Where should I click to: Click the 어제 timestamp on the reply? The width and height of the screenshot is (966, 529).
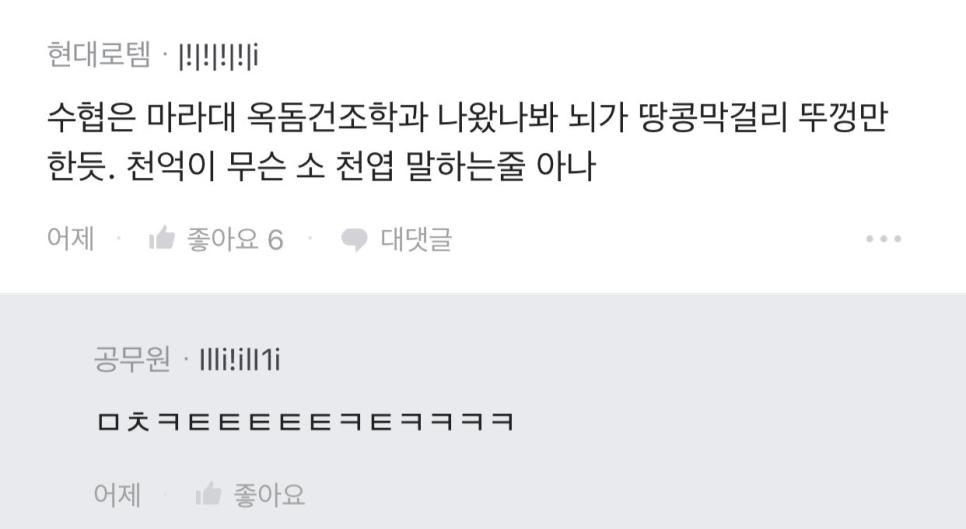pos(117,495)
